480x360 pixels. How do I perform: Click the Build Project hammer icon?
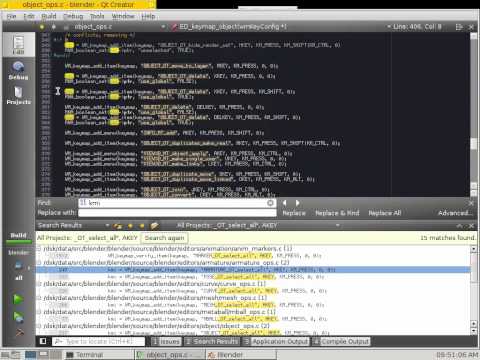point(19,332)
